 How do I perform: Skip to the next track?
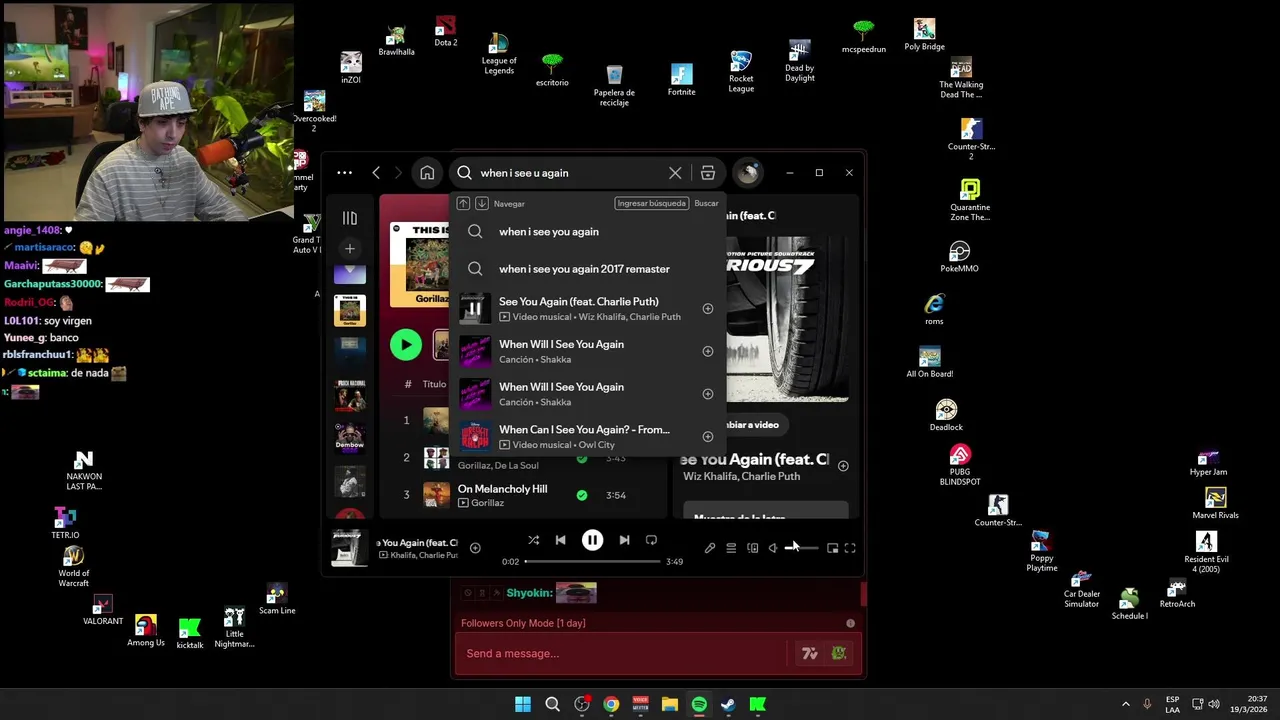pyautogui.click(x=624, y=540)
